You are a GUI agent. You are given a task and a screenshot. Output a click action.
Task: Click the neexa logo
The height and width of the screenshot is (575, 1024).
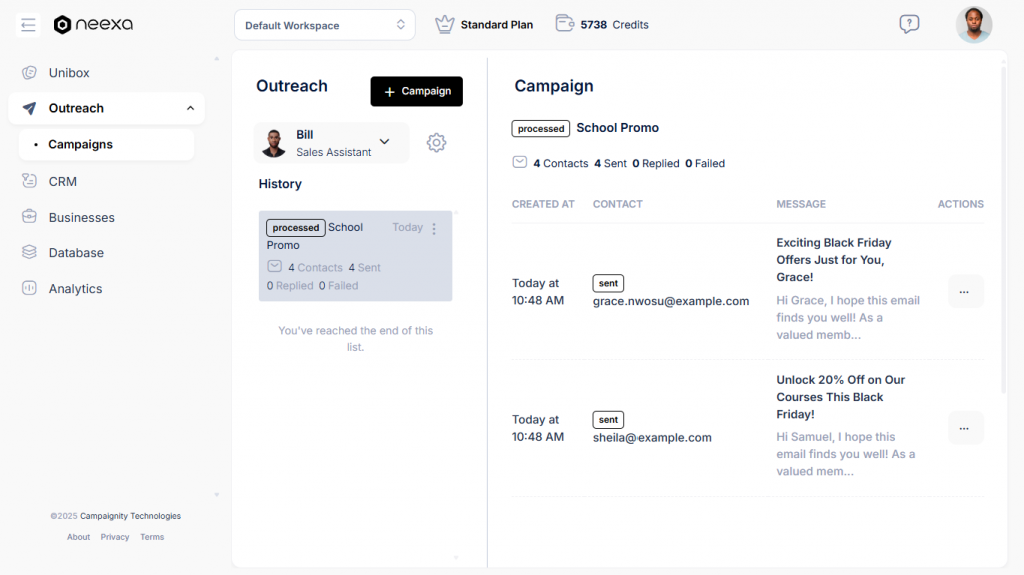pyautogui.click(x=93, y=25)
